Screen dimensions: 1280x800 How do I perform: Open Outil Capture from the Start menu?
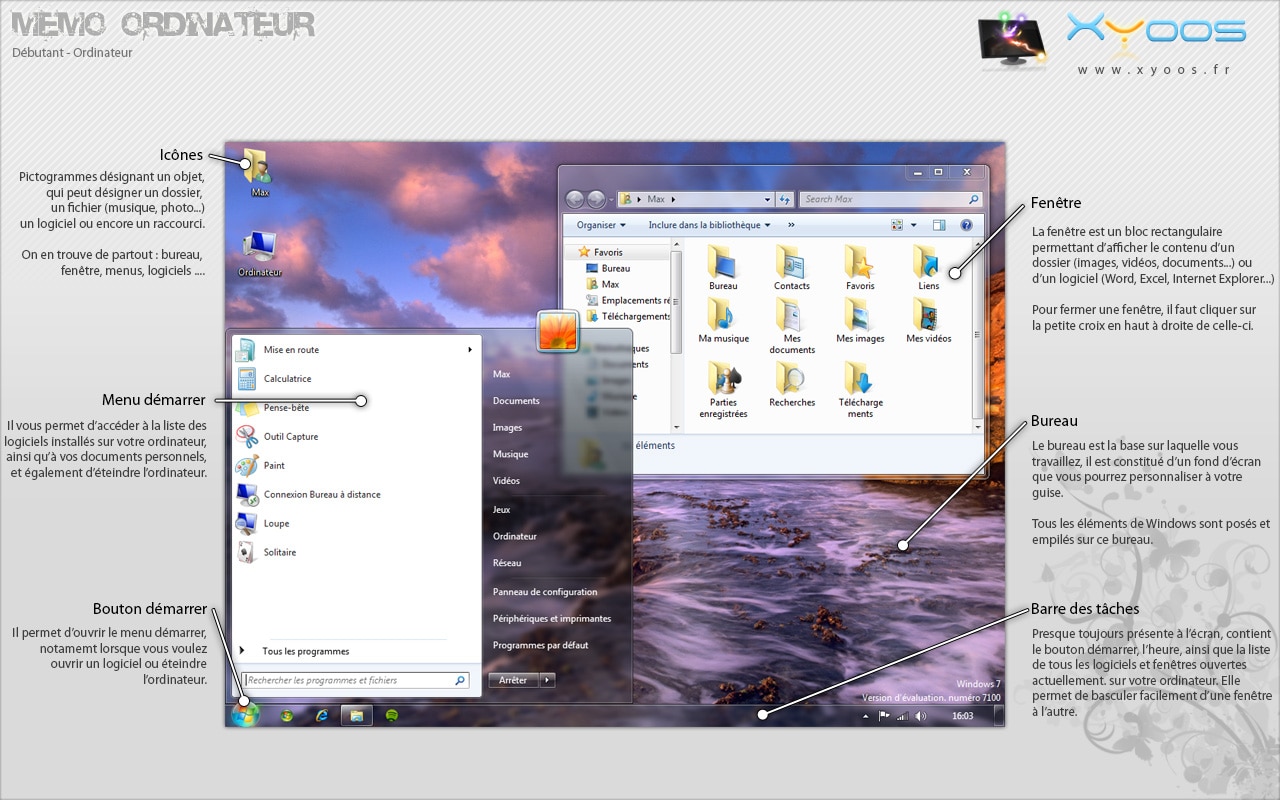[290, 437]
